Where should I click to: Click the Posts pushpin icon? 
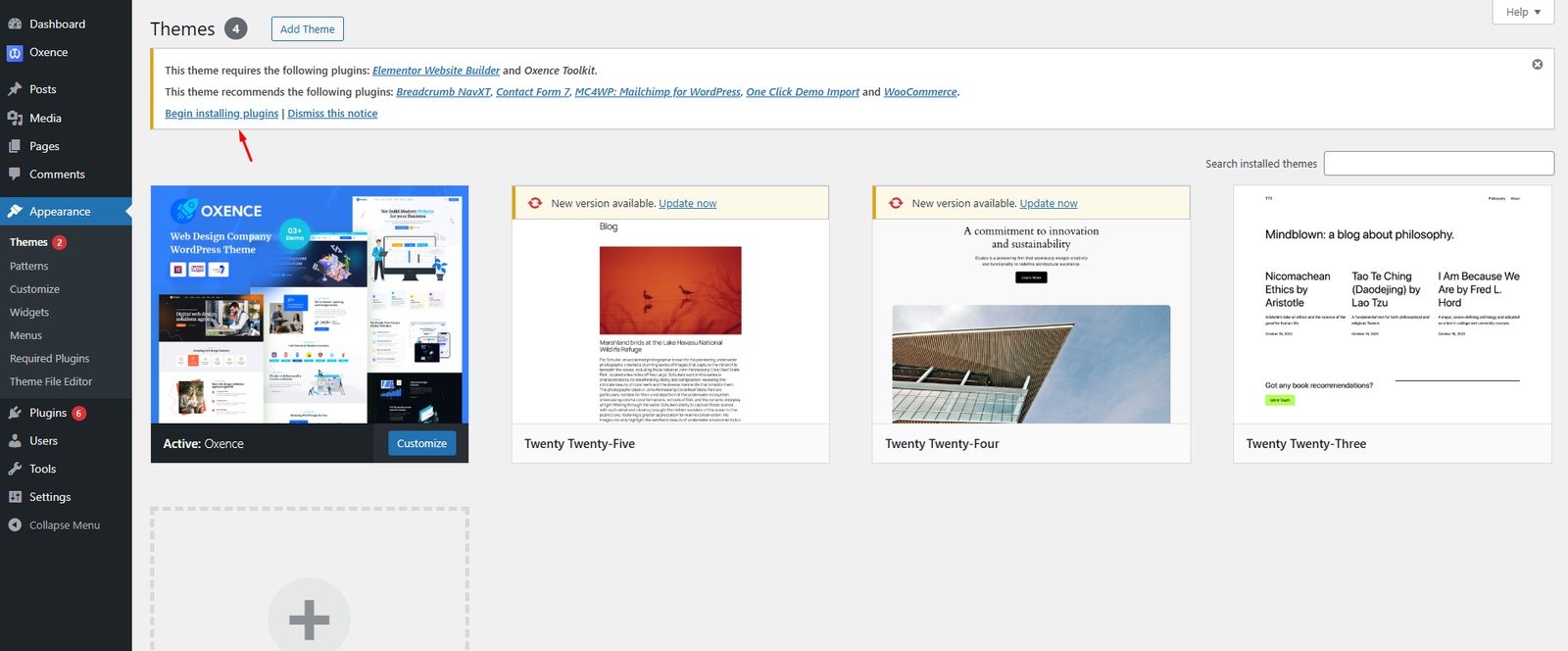pos(15,89)
